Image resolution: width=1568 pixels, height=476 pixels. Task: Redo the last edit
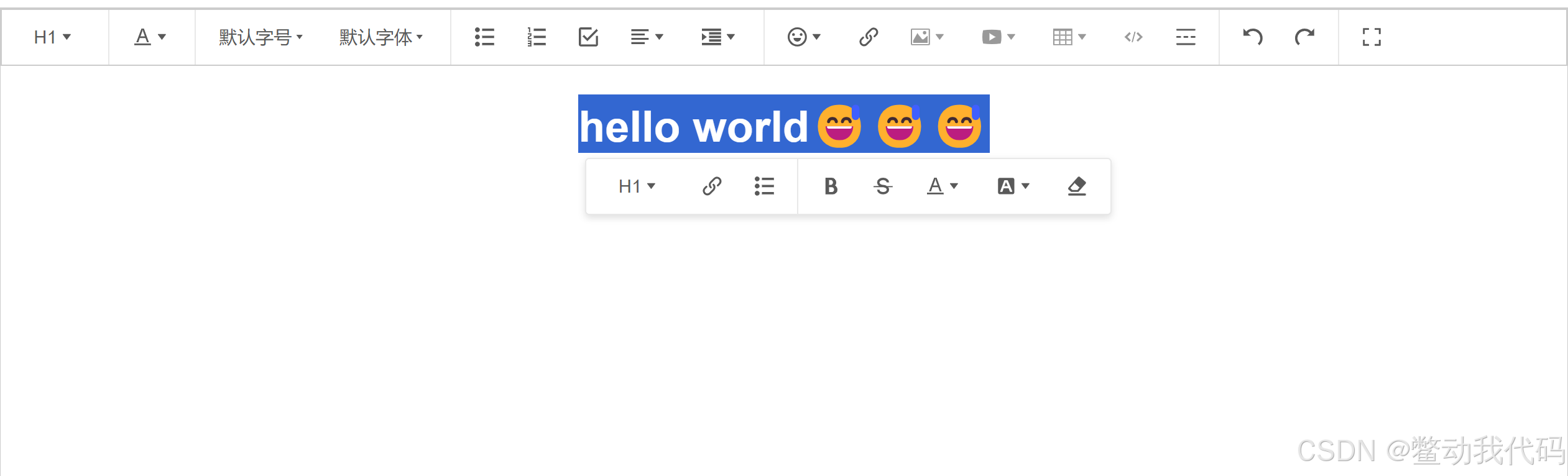[1304, 37]
